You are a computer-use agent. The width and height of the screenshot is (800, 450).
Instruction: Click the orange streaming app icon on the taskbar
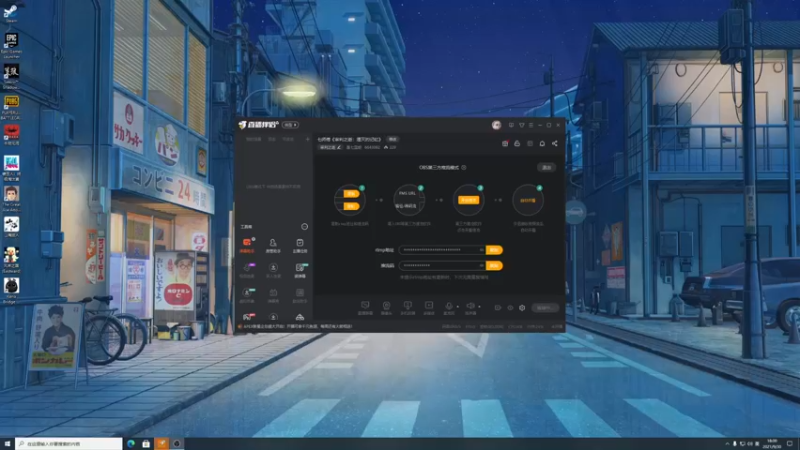tap(162, 444)
